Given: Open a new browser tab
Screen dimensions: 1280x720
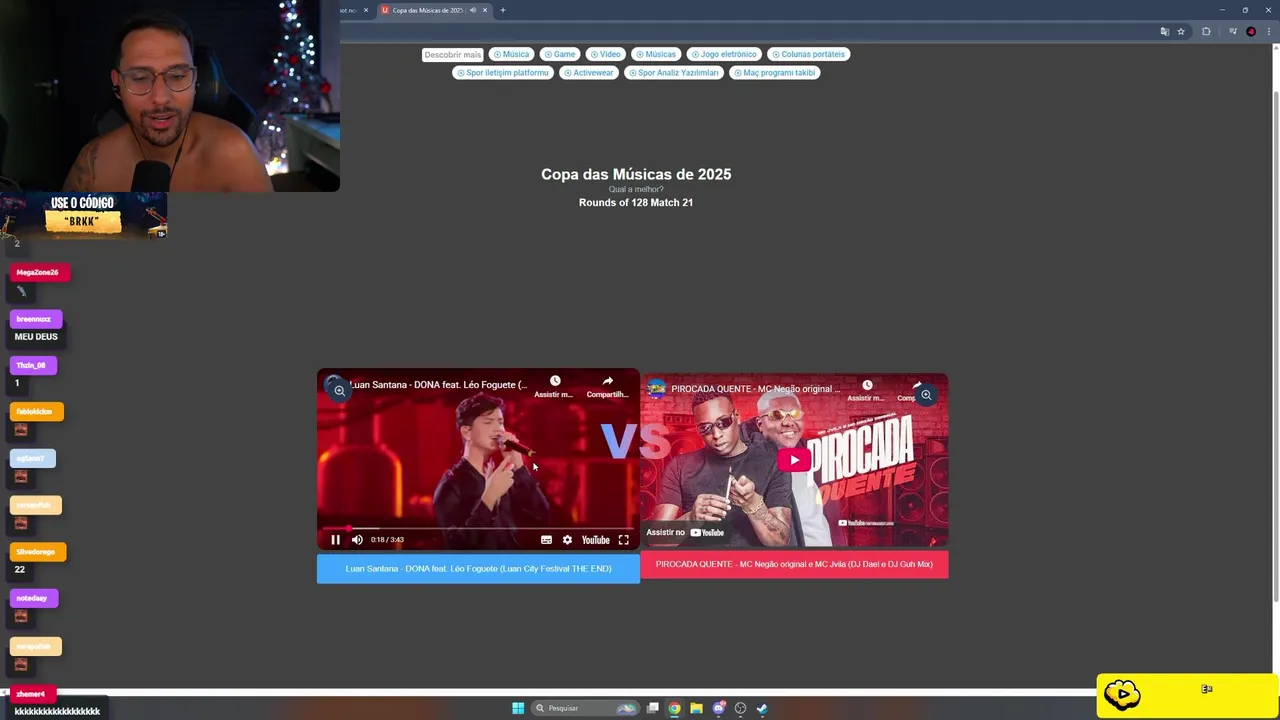Looking at the screenshot, I should 503,10.
